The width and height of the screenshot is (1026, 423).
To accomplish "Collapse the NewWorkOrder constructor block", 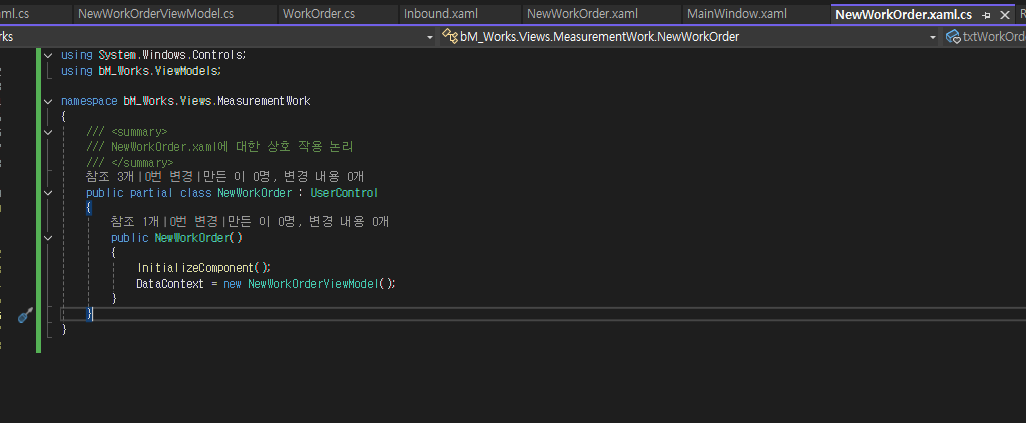I will tap(47, 238).
